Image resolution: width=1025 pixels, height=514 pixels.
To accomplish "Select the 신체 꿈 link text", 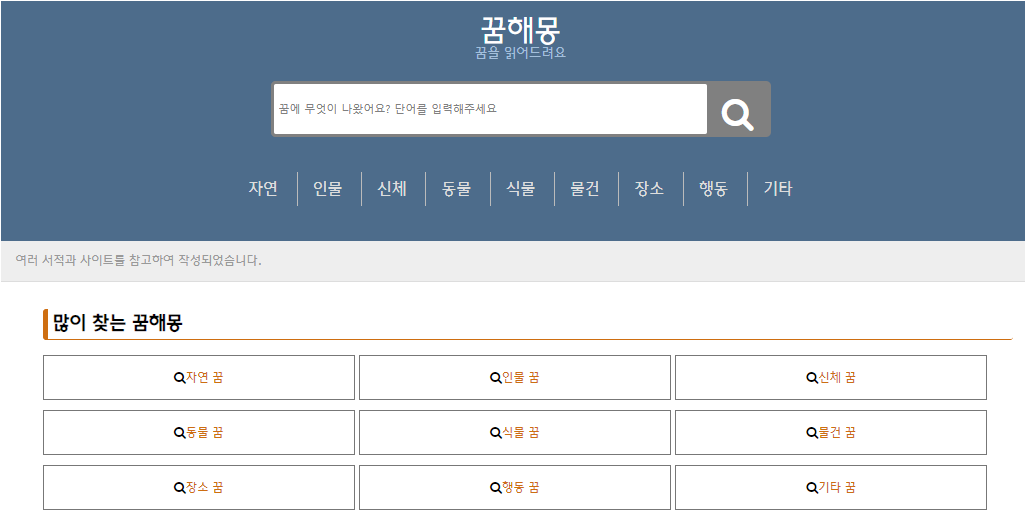I will click(x=837, y=378).
